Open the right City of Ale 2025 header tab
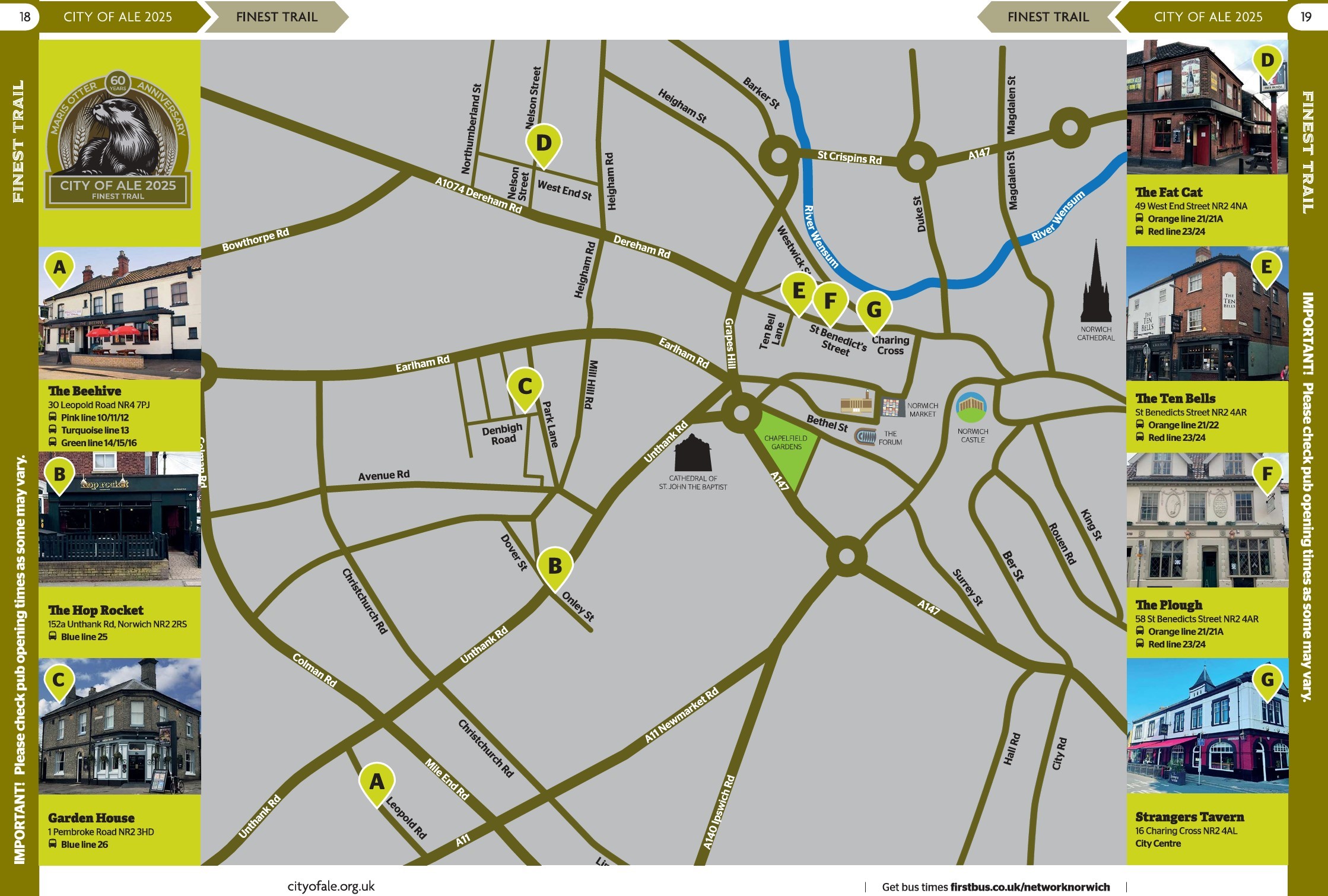 point(1208,17)
